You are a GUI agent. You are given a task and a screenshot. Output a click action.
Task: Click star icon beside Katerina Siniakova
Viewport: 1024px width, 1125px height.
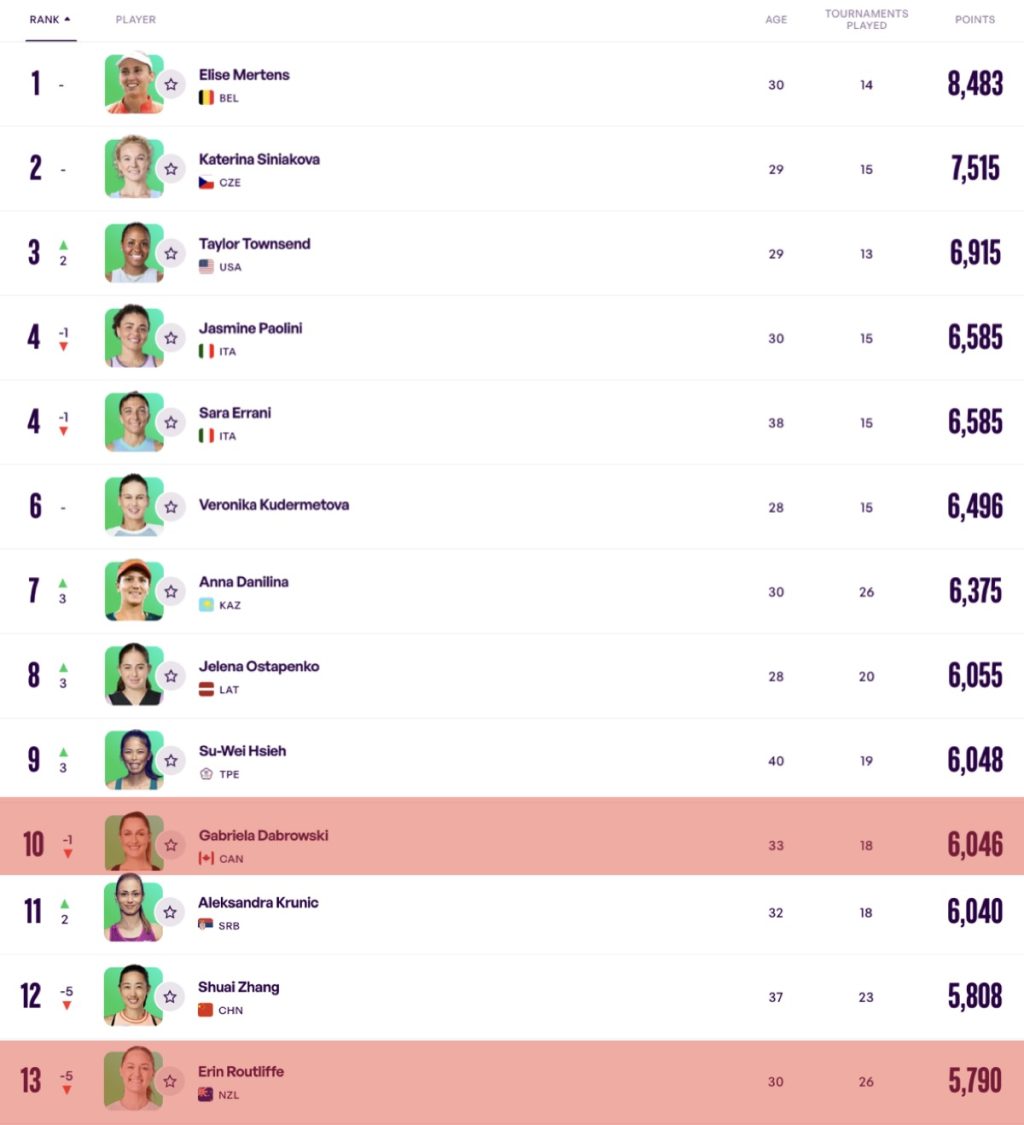click(x=171, y=169)
